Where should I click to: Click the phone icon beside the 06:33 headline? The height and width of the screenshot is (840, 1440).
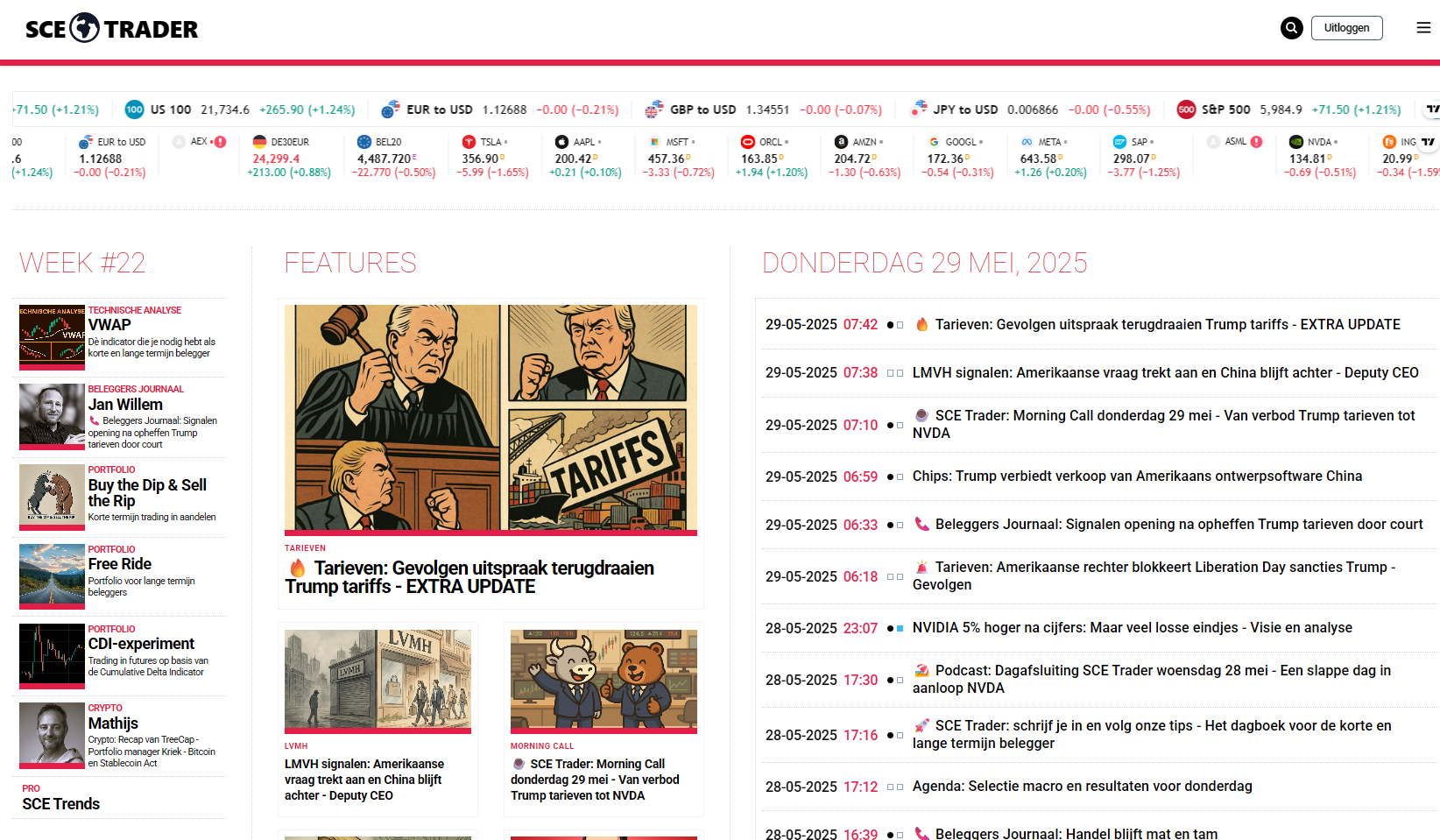(x=921, y=524)
